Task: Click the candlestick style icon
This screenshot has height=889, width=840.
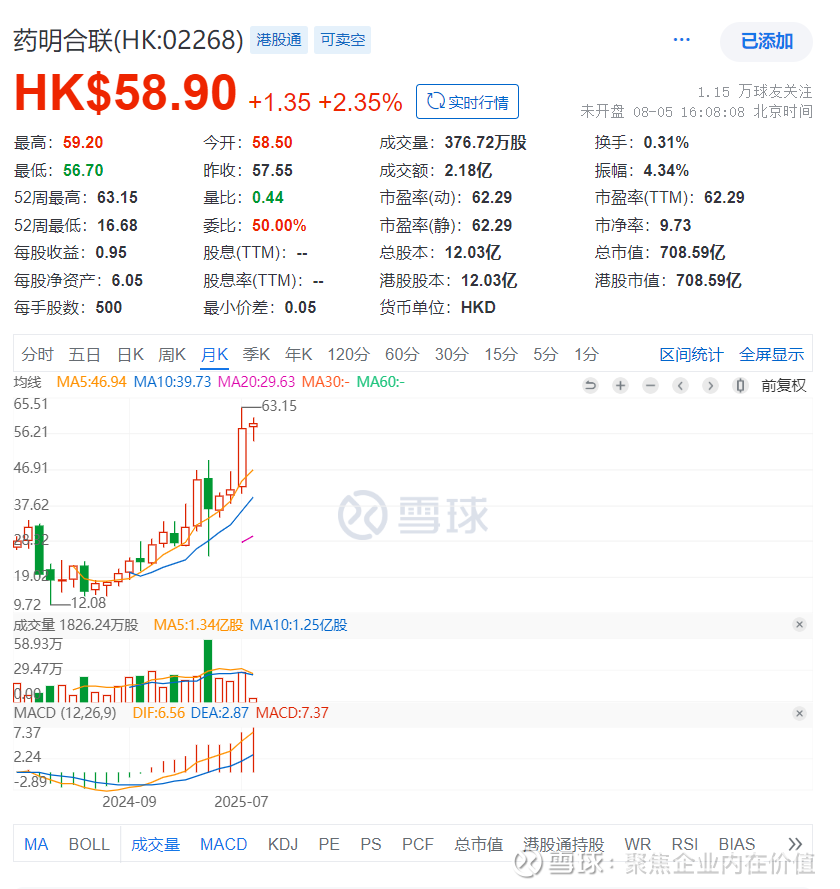Action: click(x=740, y=386)
